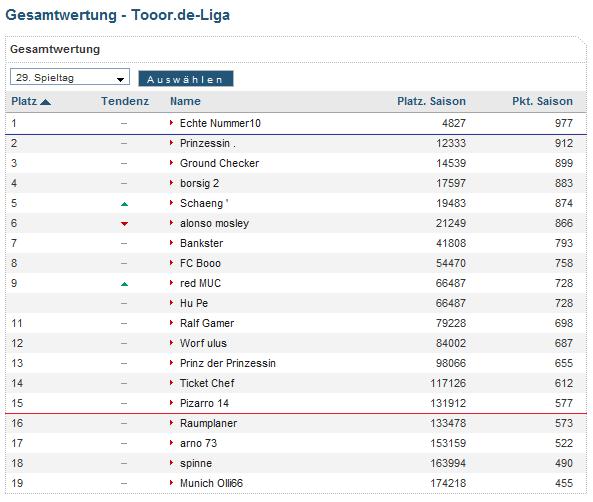This screenshot has height=502, width=593.
Task: Click the red arrow beside Raumplaner
Action: 171,423
